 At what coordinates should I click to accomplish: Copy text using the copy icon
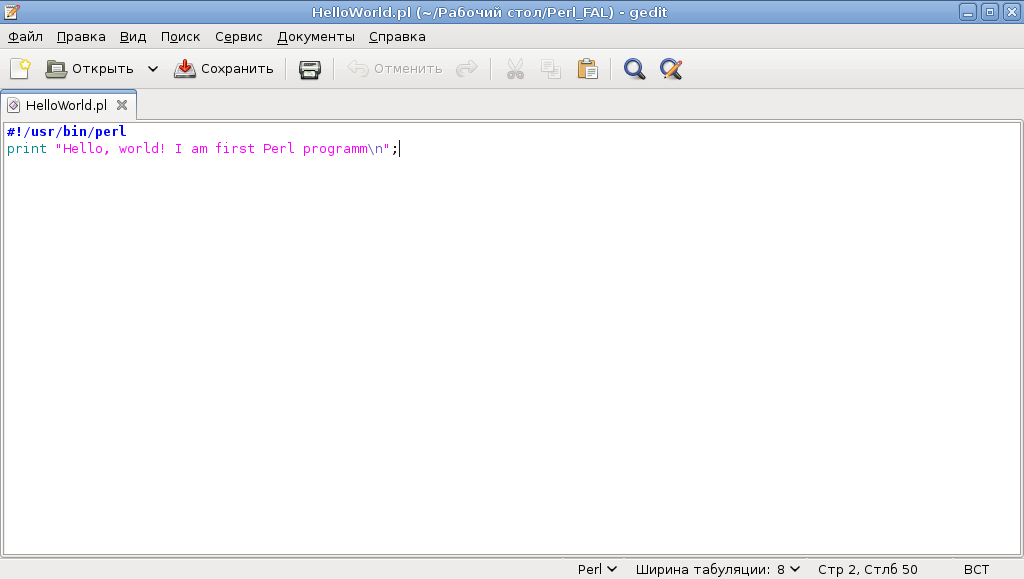(551, 68)
